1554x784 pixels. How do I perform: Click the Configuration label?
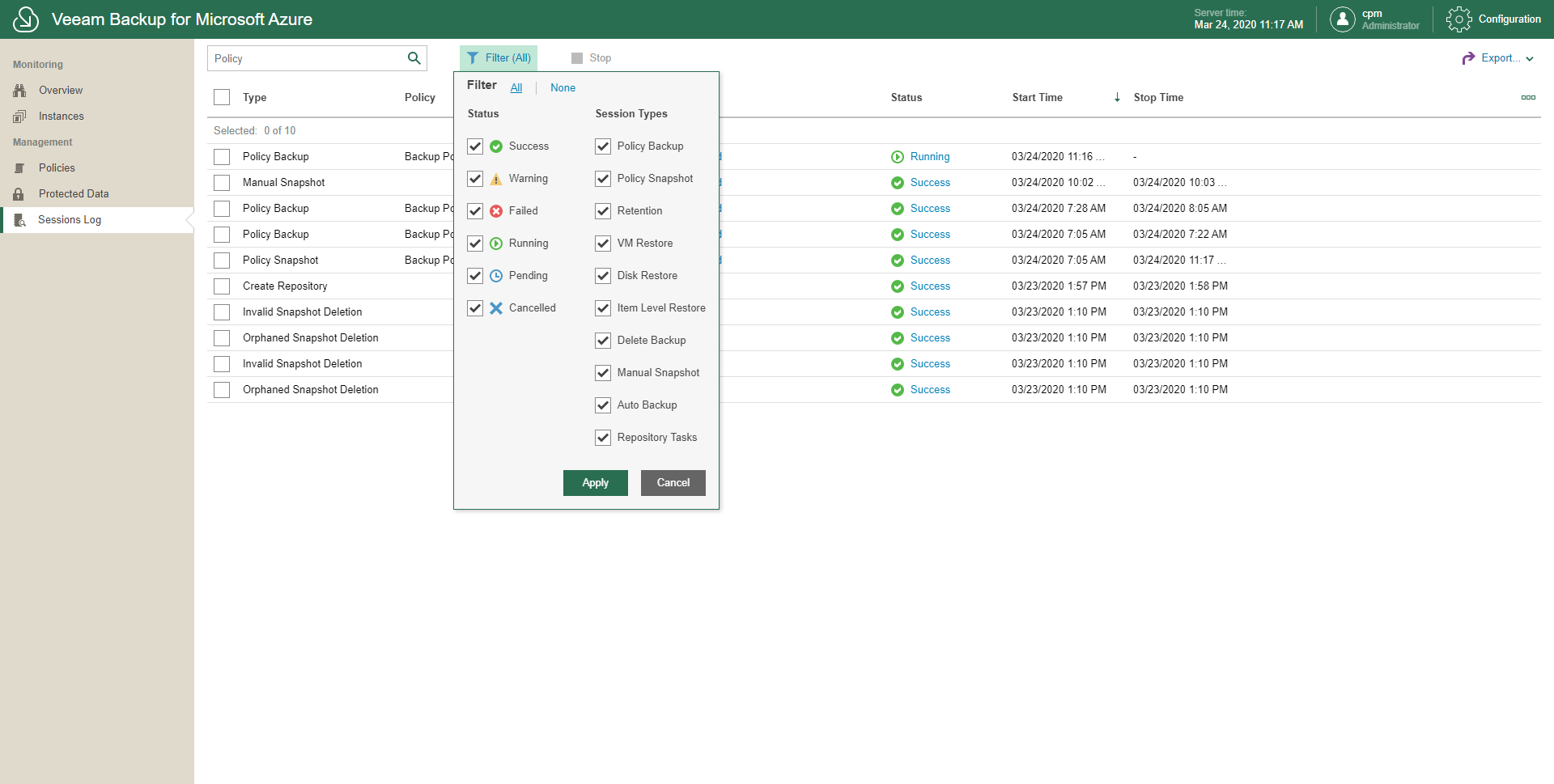[x=1509, y=19]
